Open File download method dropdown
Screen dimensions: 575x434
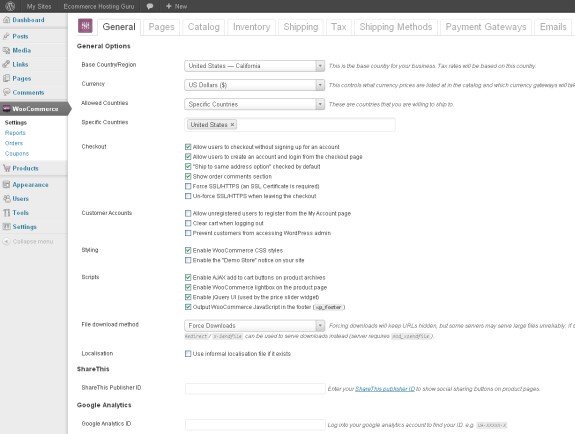[254, 325]
